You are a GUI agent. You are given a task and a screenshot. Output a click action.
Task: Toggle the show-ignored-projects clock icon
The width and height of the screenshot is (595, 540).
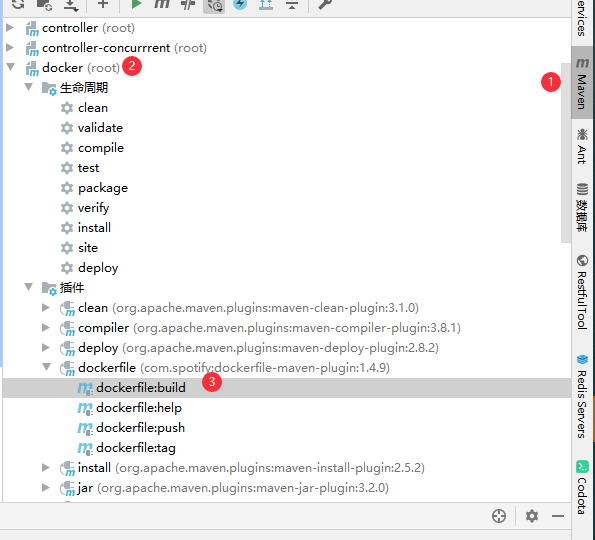point(214,5)
